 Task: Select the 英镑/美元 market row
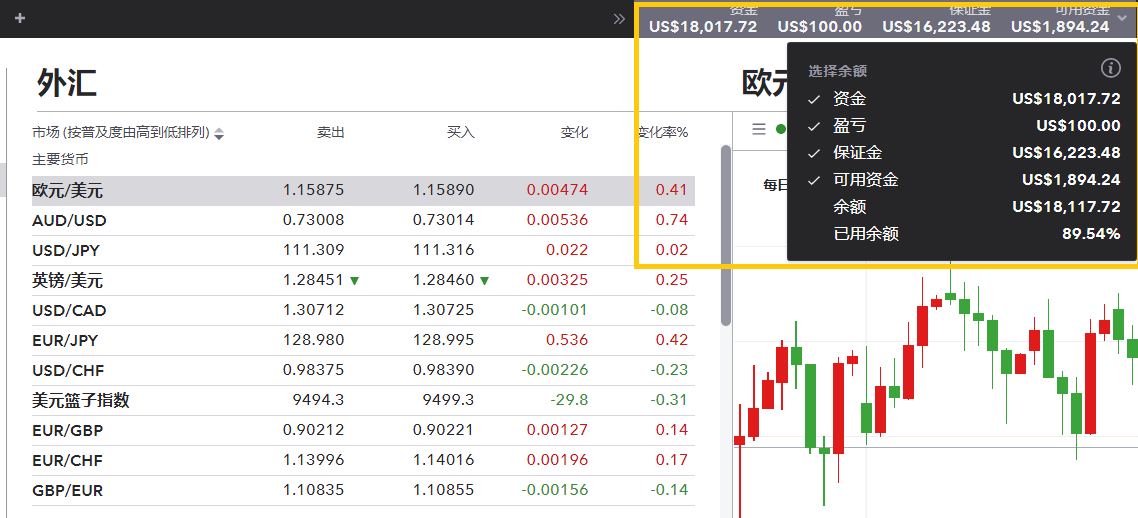tap(363, 280)
